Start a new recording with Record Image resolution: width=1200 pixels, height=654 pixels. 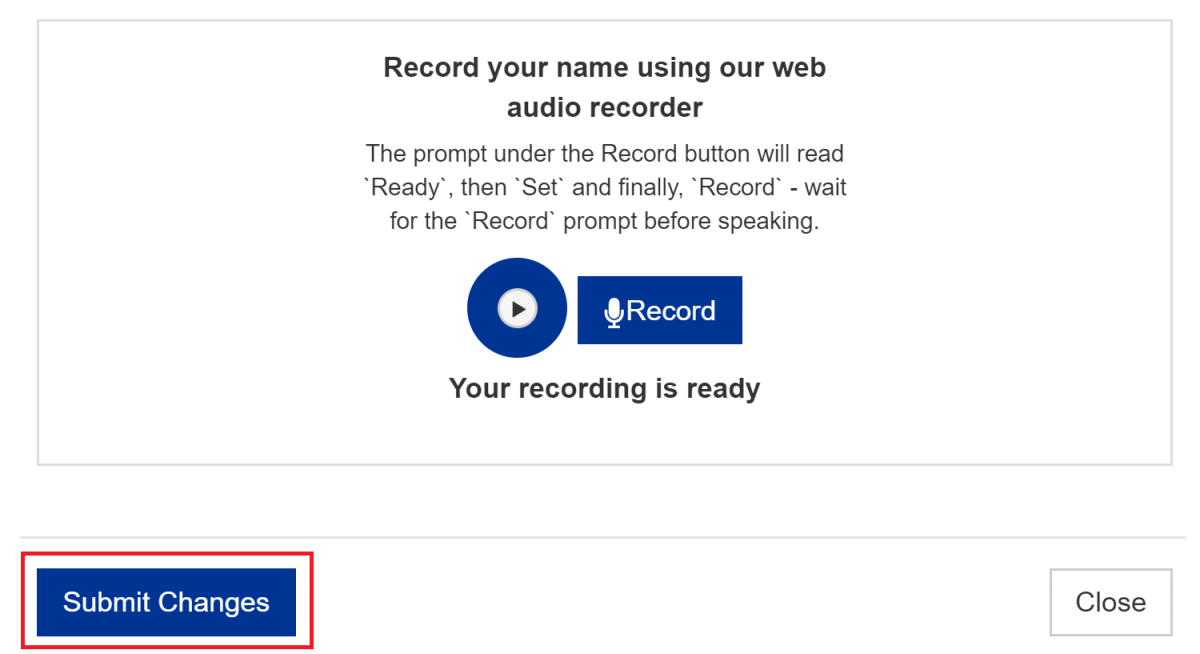click(x=660, y=310)
